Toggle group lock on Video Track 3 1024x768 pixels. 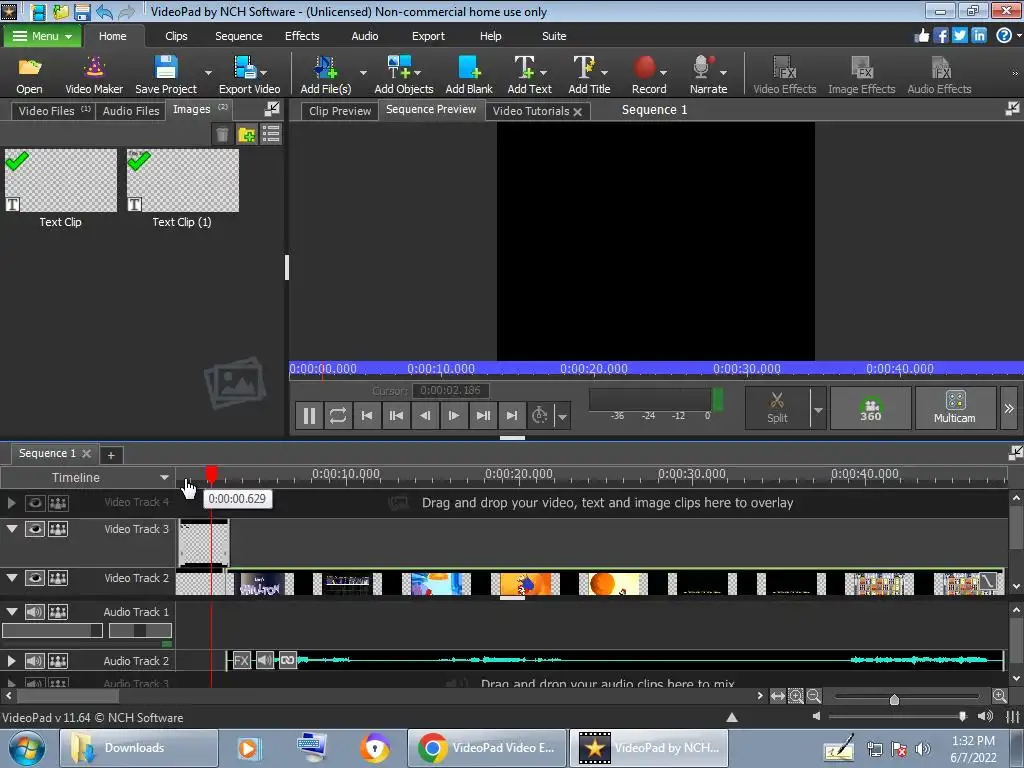[58, 529]
